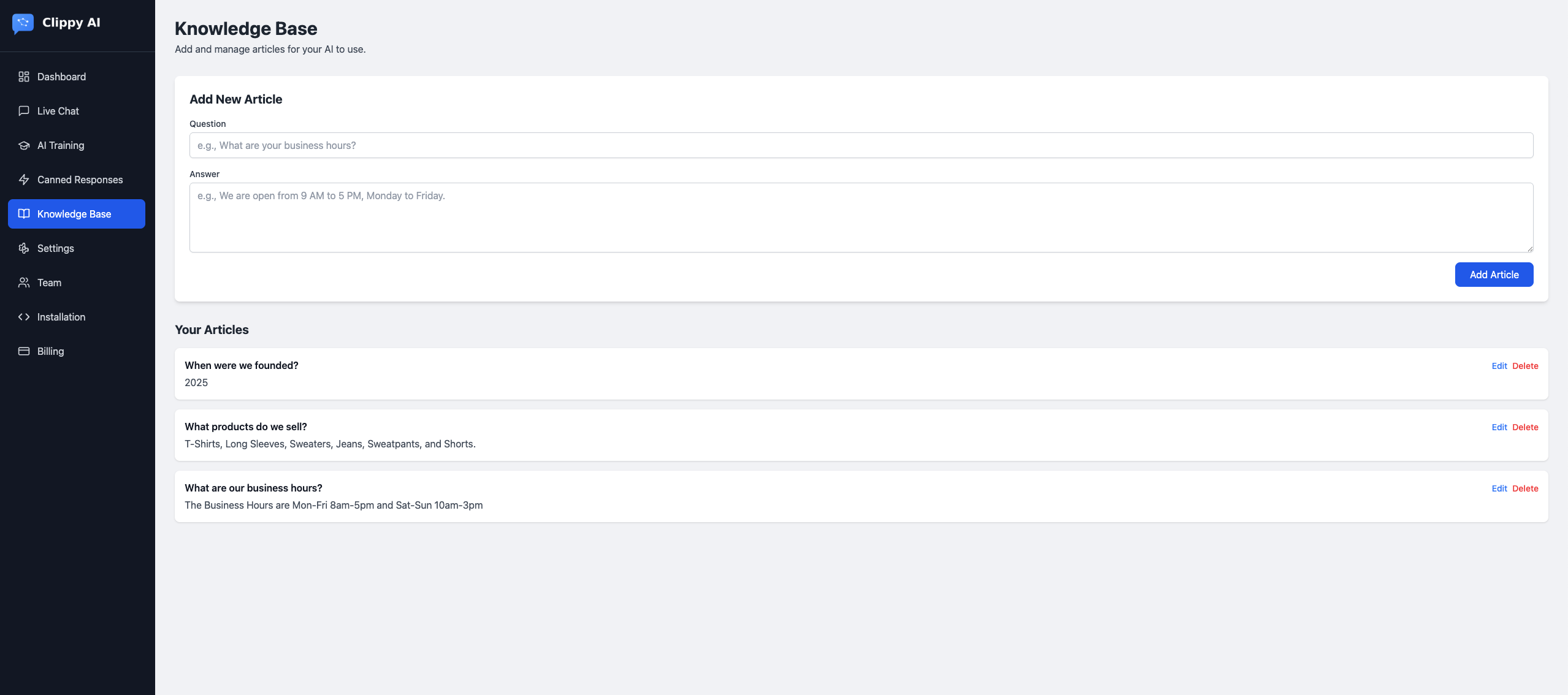Viewport: 1568px width, 695px height.
Task: Open the Billing credit card icon
Action: (x=24, y=351)
